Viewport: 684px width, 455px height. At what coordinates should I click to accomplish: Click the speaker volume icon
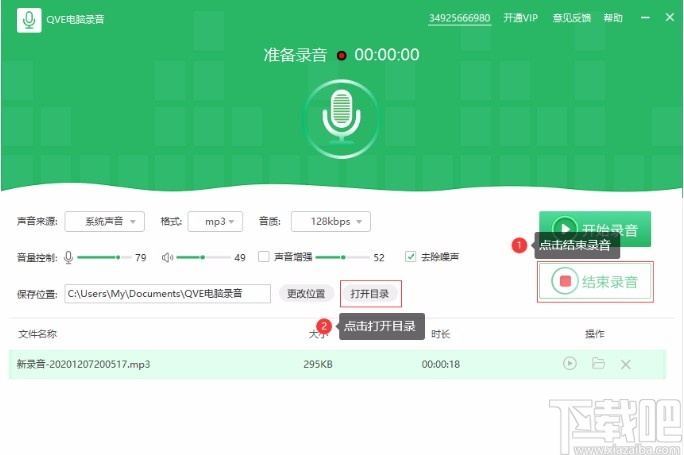tap(167, 257)
